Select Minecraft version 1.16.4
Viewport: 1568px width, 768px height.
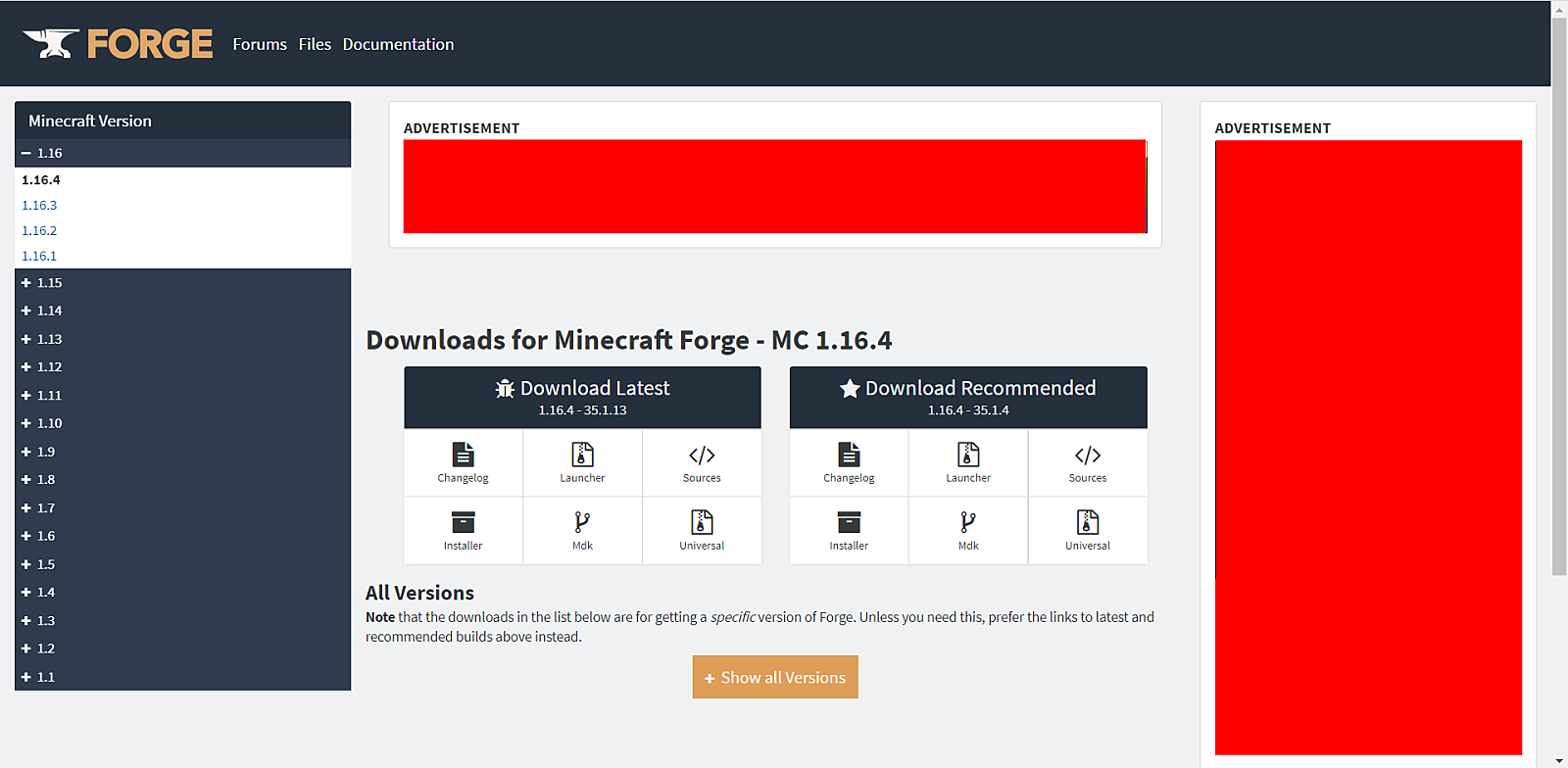(41, 180)
